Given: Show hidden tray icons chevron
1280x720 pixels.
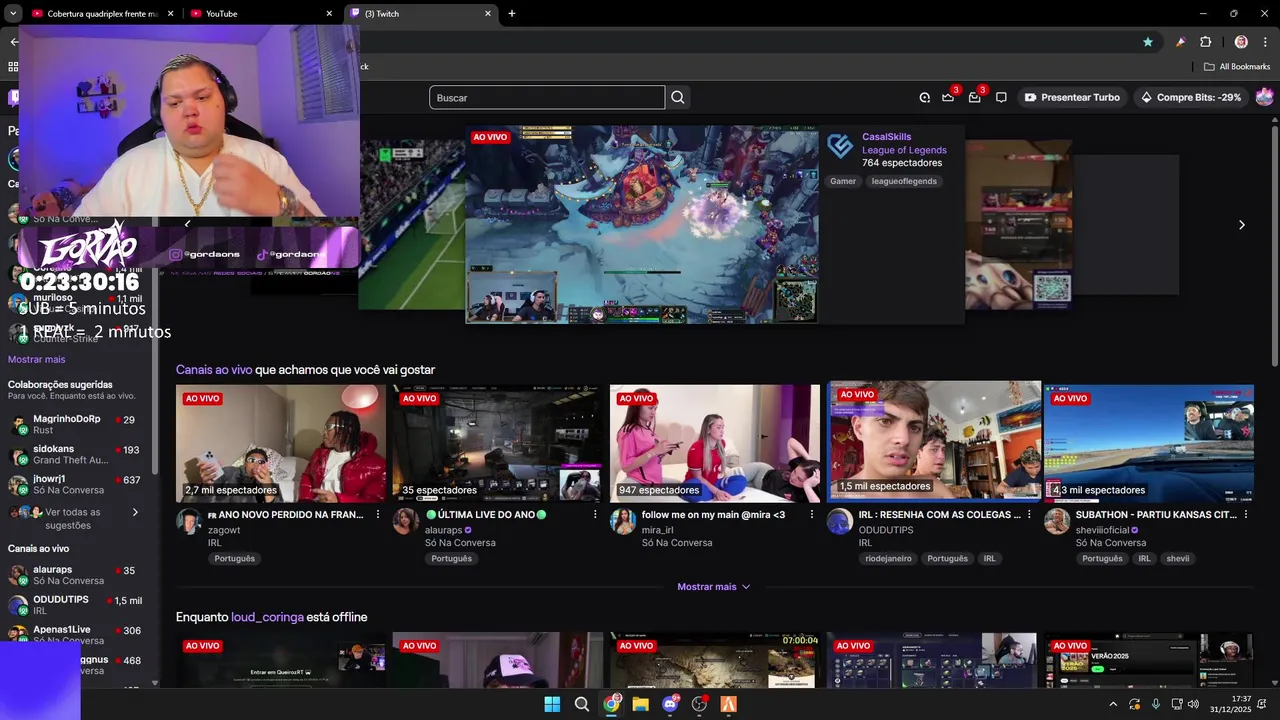Looking at the screenshot, I should [x=1113, y=704].
